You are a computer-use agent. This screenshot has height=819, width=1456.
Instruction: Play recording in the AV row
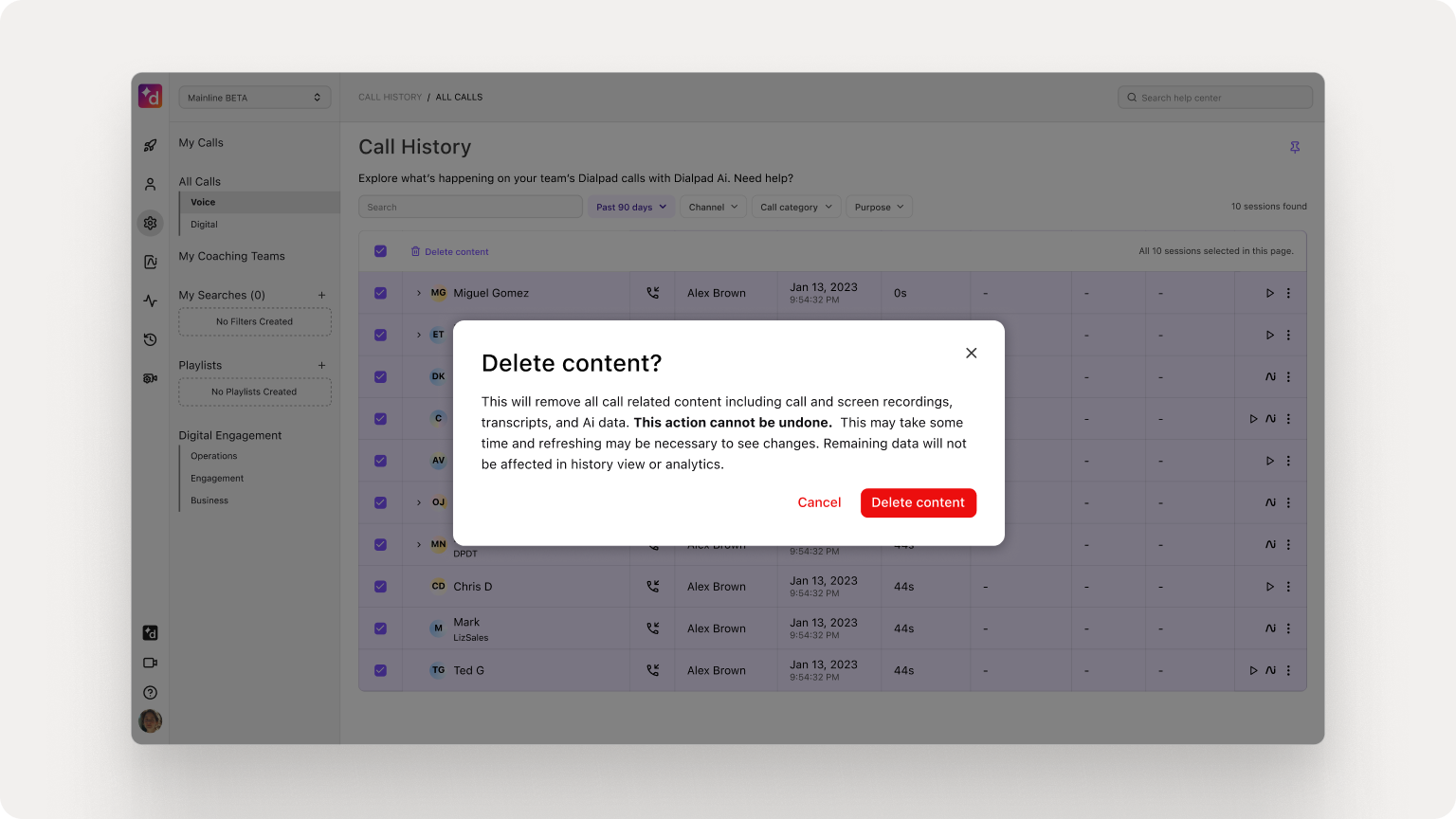pyautogui.click(x=1270, y=461)
